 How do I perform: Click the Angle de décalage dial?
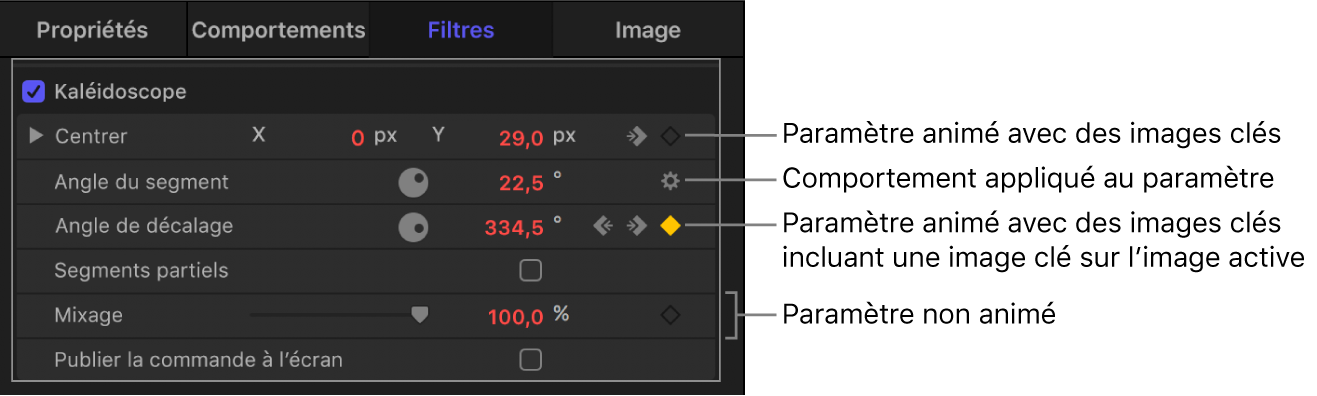pos(413,227)
